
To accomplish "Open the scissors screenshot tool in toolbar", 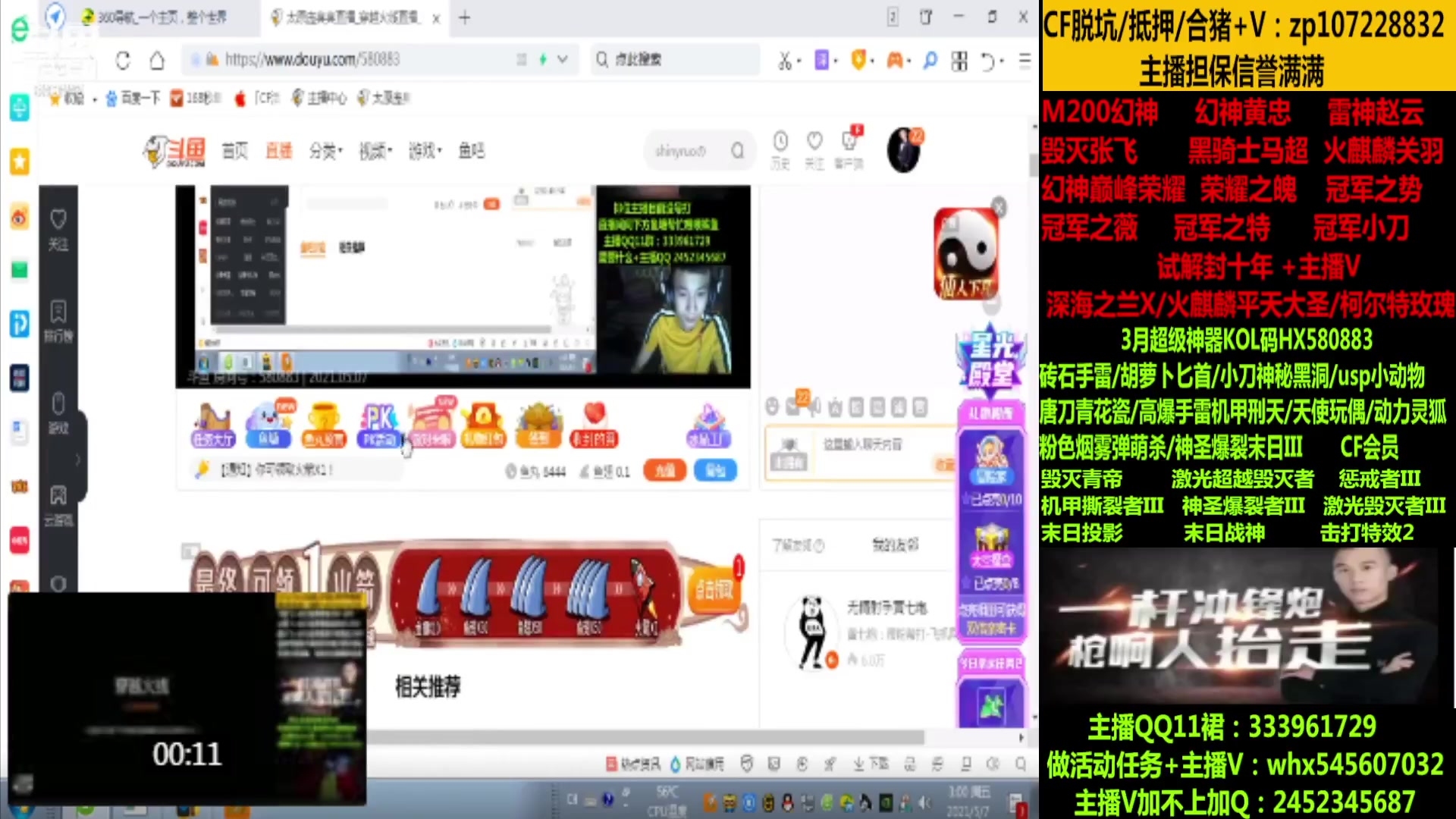I will tap(783, 60).
